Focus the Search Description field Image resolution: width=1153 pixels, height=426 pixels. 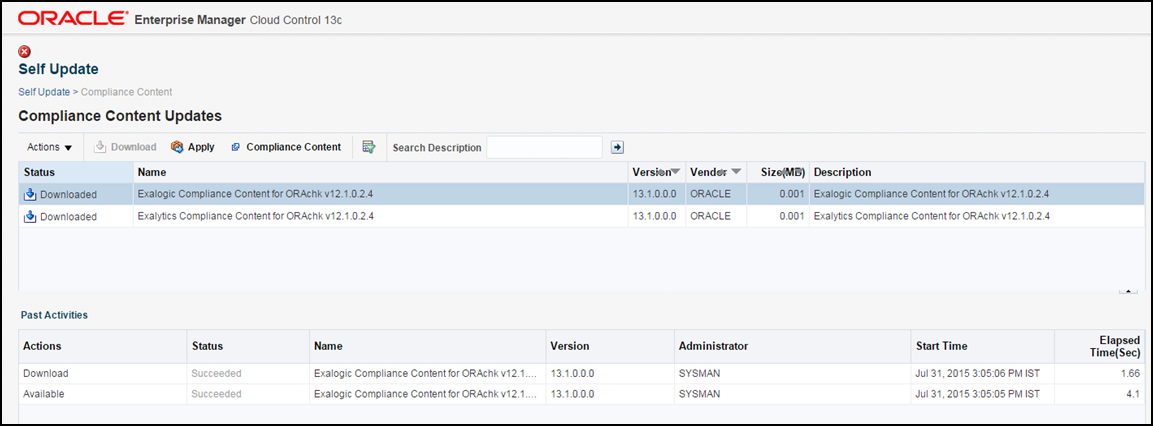click(544, 147)
